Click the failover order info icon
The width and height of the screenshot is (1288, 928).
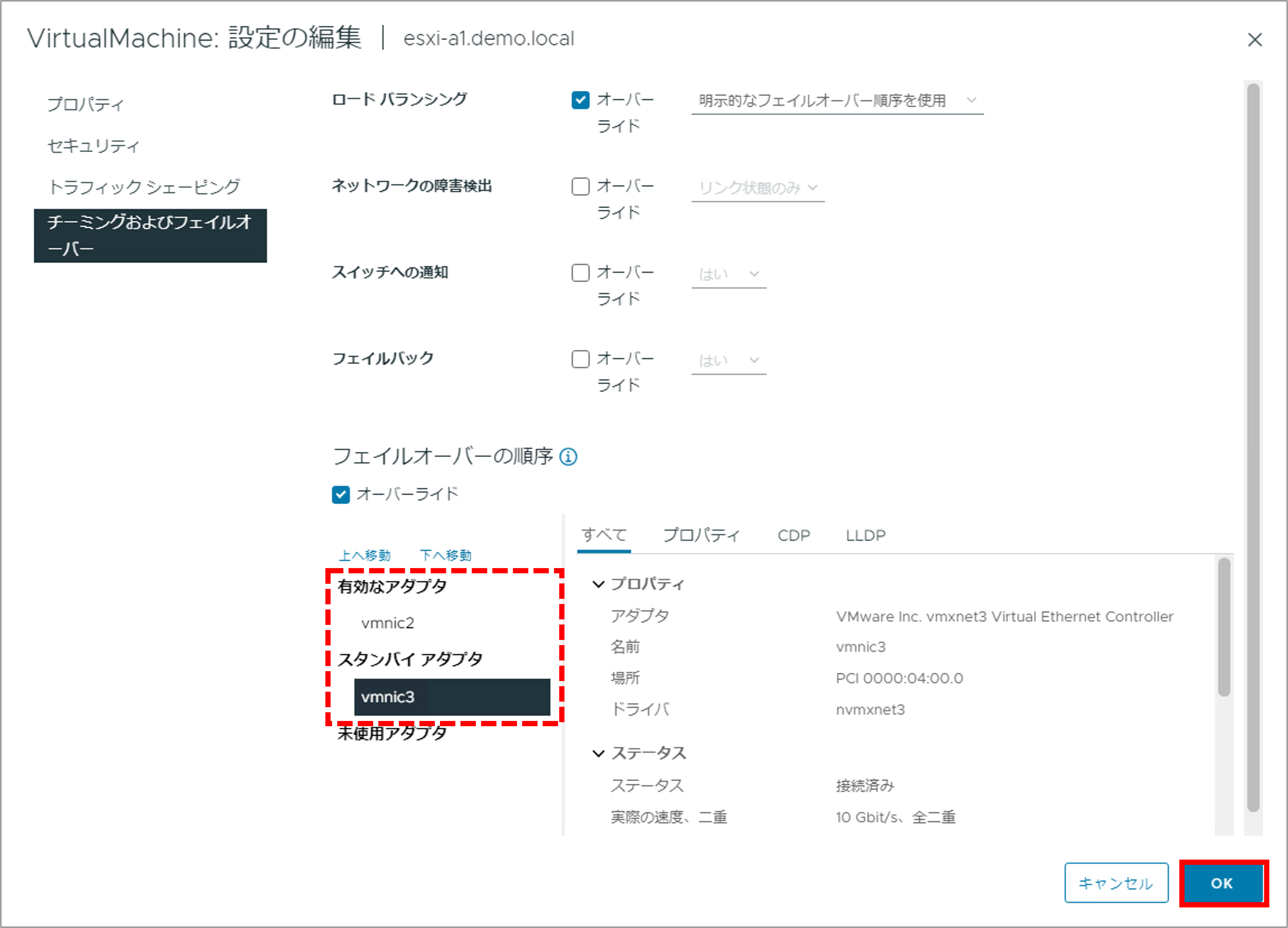coord(568,456)
